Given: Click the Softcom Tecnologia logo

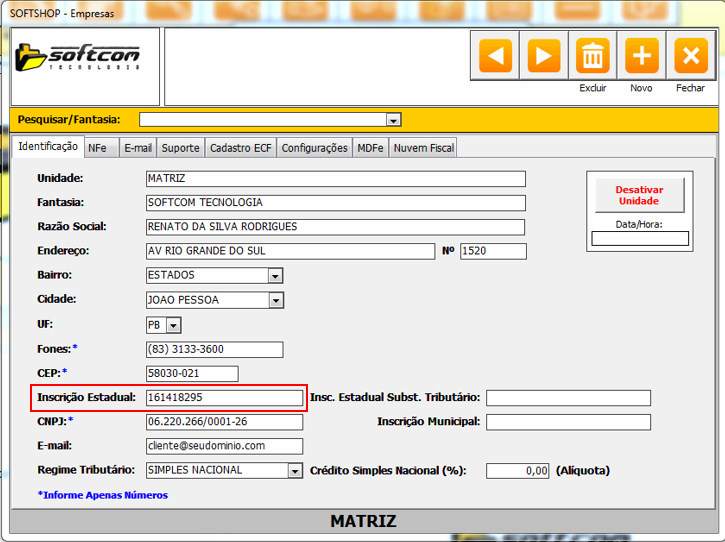Looking at the screenshot, I should pyautogui.click(x=76, y=56).
